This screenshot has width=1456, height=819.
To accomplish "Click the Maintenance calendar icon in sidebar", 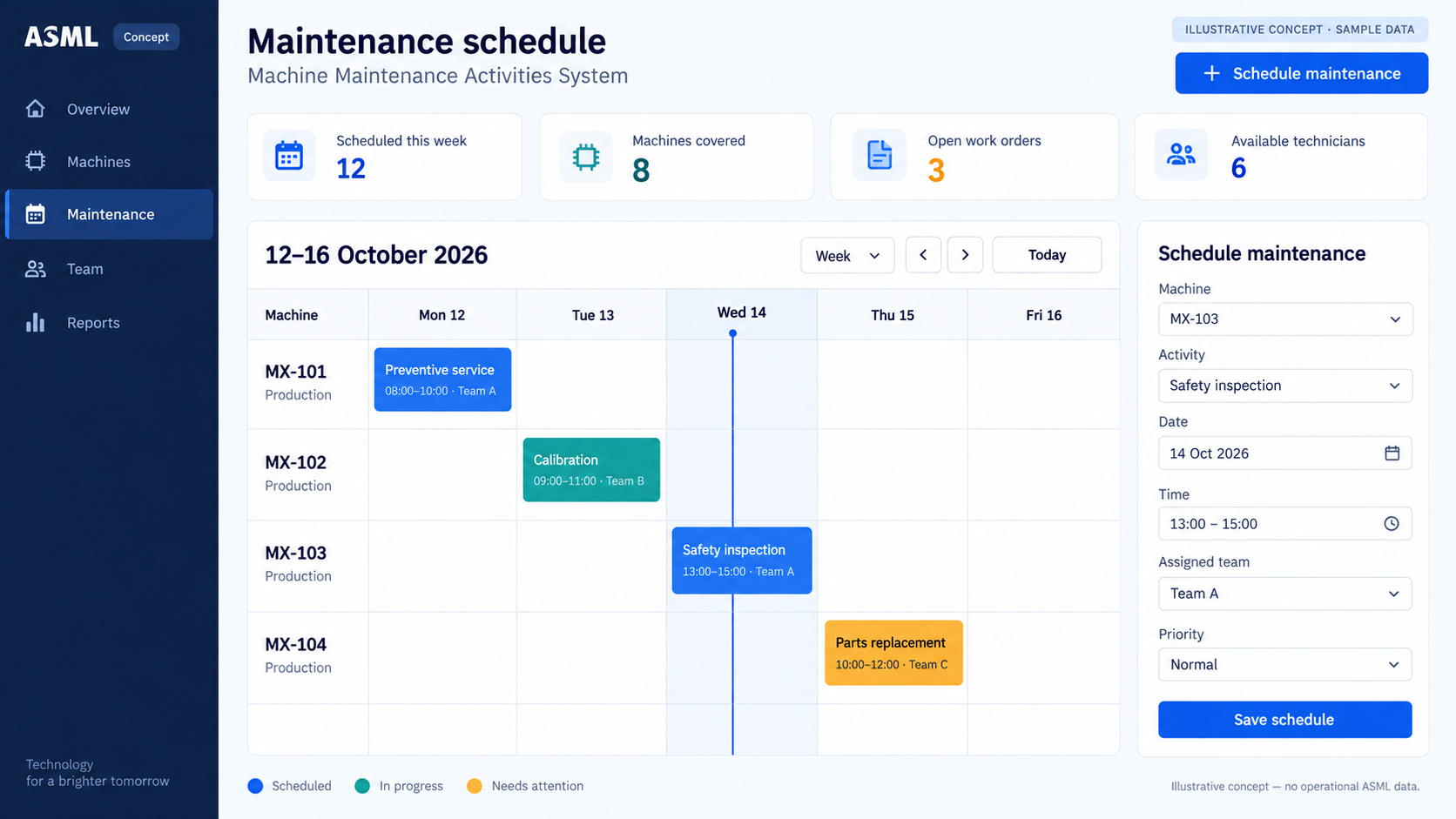I will [x=35, y=214].
